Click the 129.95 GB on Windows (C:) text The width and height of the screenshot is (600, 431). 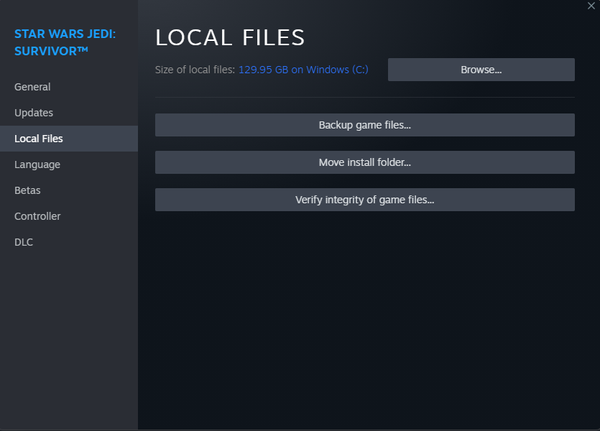(303, 70)
